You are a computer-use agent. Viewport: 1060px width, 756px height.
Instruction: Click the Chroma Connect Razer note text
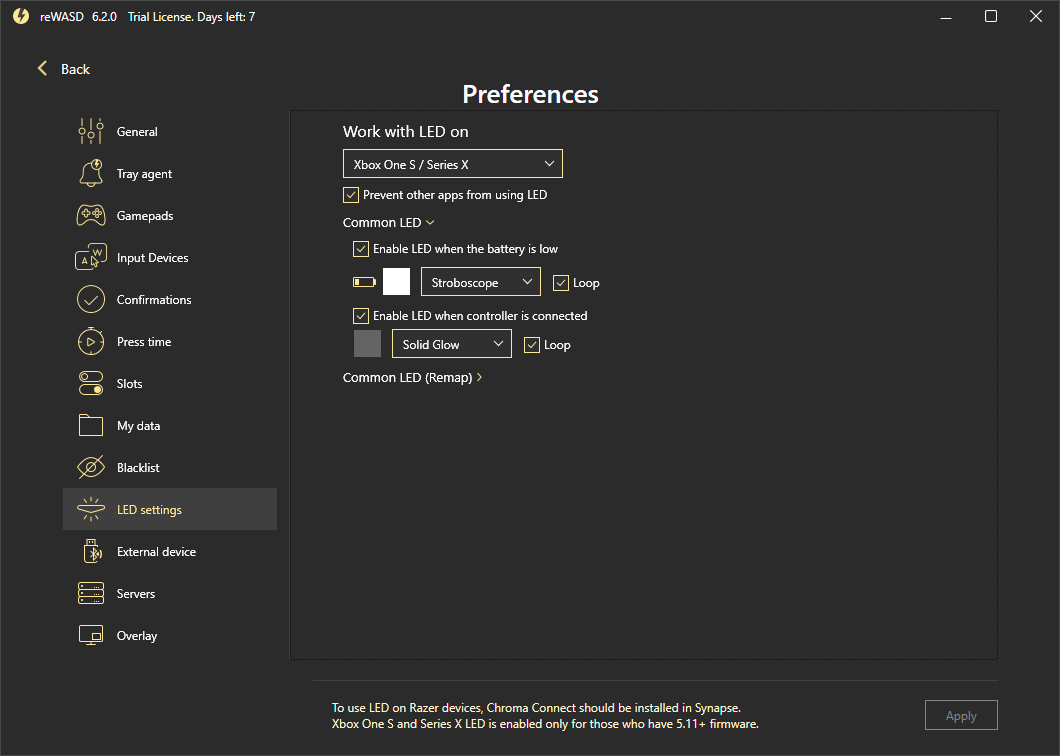click(x=536, y=707)
